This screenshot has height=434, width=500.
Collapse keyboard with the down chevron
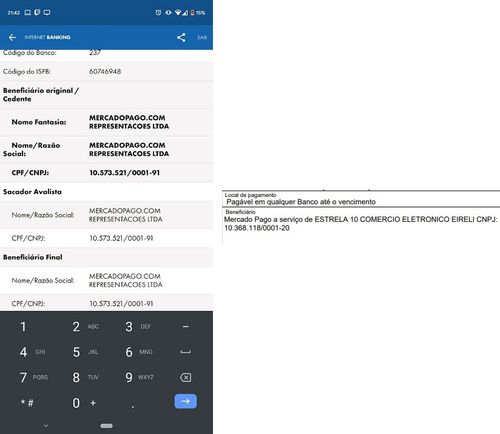point(46,426)
